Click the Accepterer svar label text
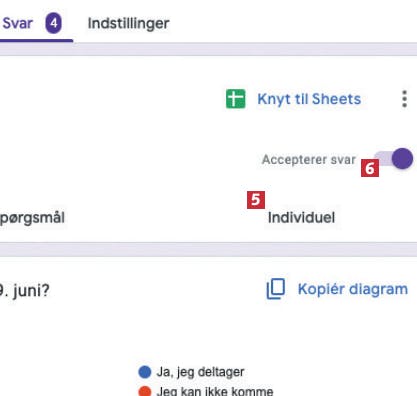The height and width of the screenshot is (396, 417). coord(309,160)
